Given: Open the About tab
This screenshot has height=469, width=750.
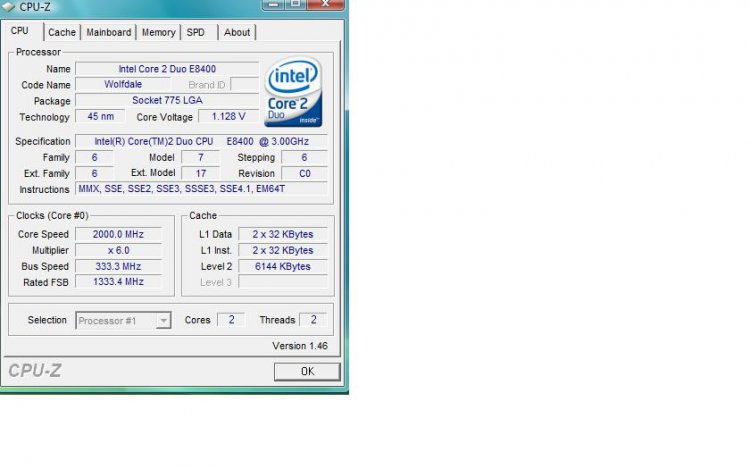Looking at the screenshot, I should tap(237, 33).
